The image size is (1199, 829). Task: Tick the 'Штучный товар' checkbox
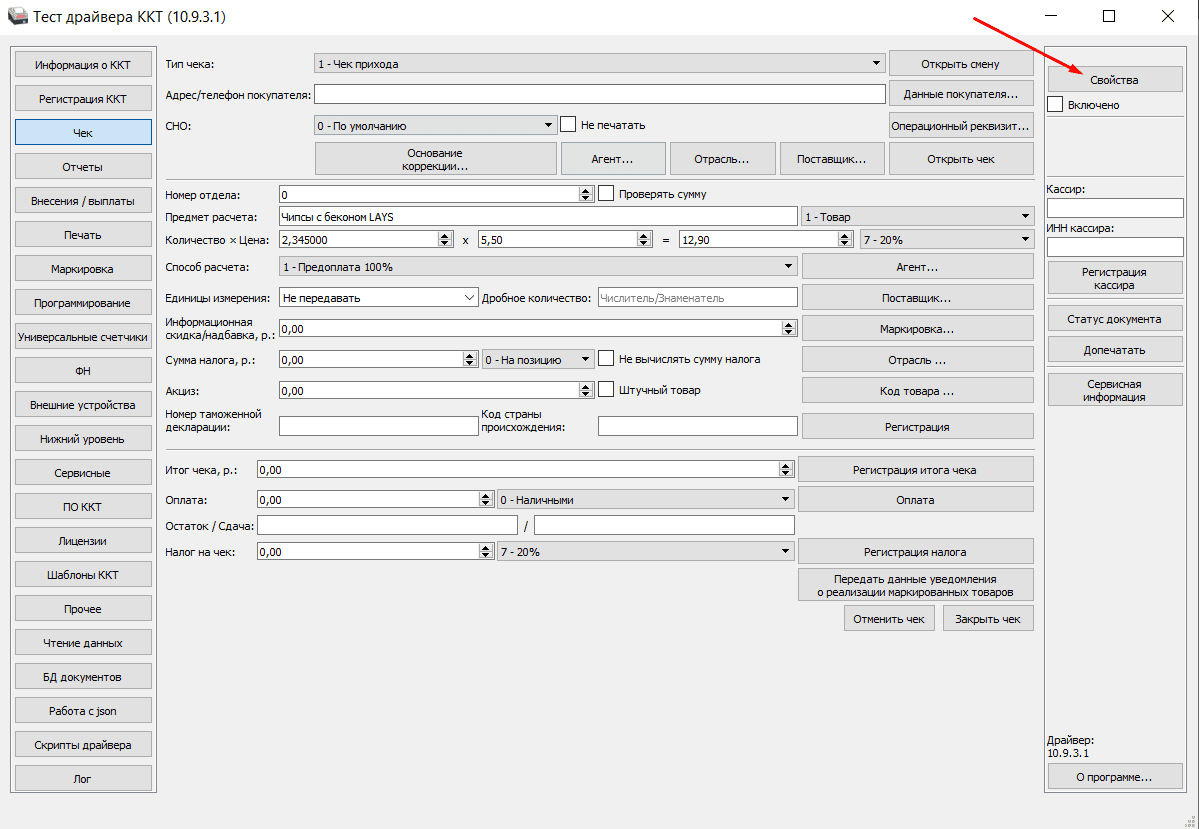coord(606,390)
